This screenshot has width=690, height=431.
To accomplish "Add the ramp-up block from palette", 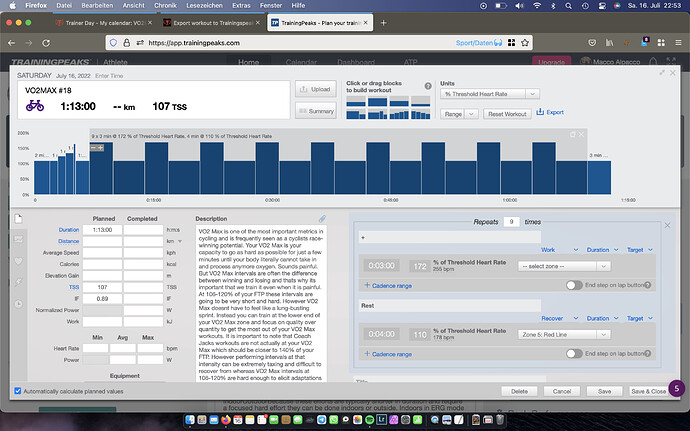I will click(399, 114).
